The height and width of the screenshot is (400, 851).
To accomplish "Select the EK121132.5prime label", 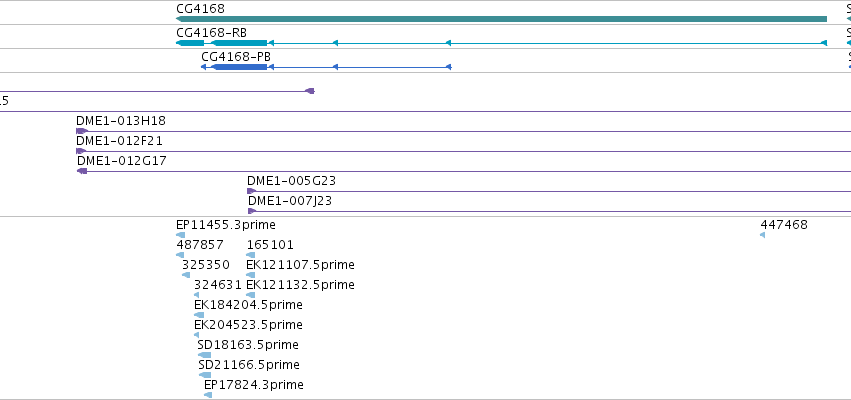I will 300,285.
